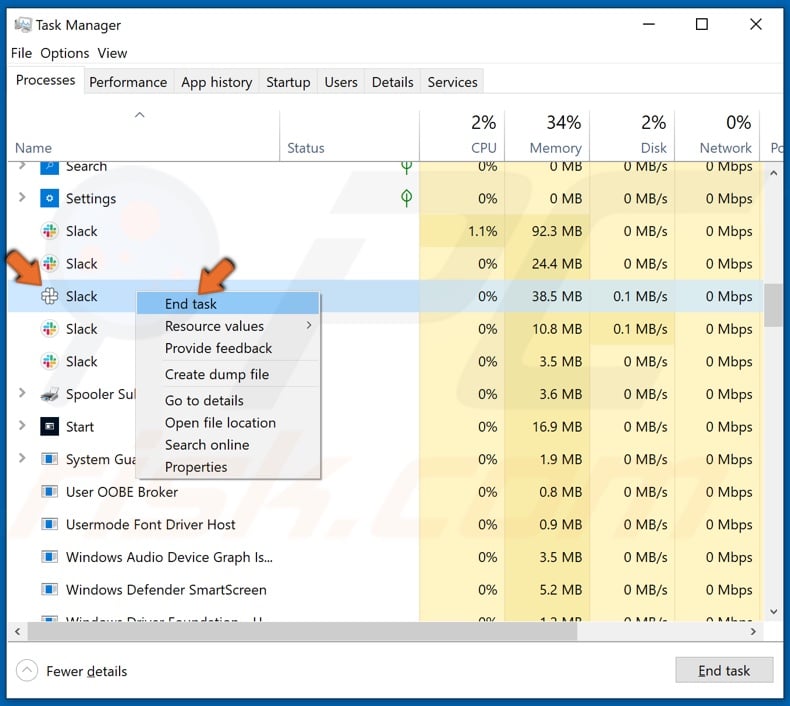790x706 pixels.
Task: Click the 1.1% CPU cell
Action: pos(462,231)
